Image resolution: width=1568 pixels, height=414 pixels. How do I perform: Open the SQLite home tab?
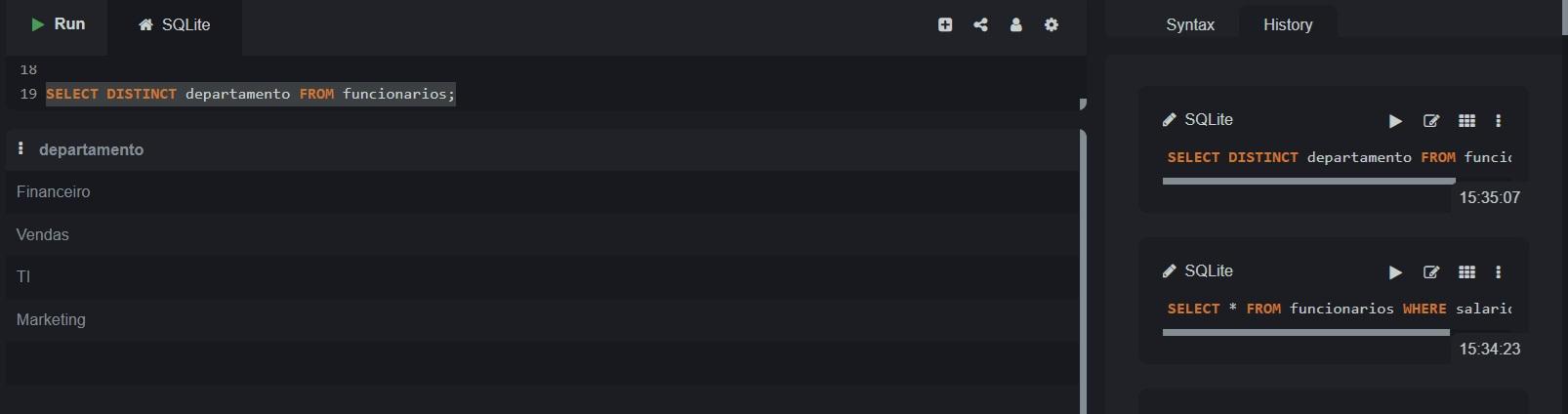point(174,24)
